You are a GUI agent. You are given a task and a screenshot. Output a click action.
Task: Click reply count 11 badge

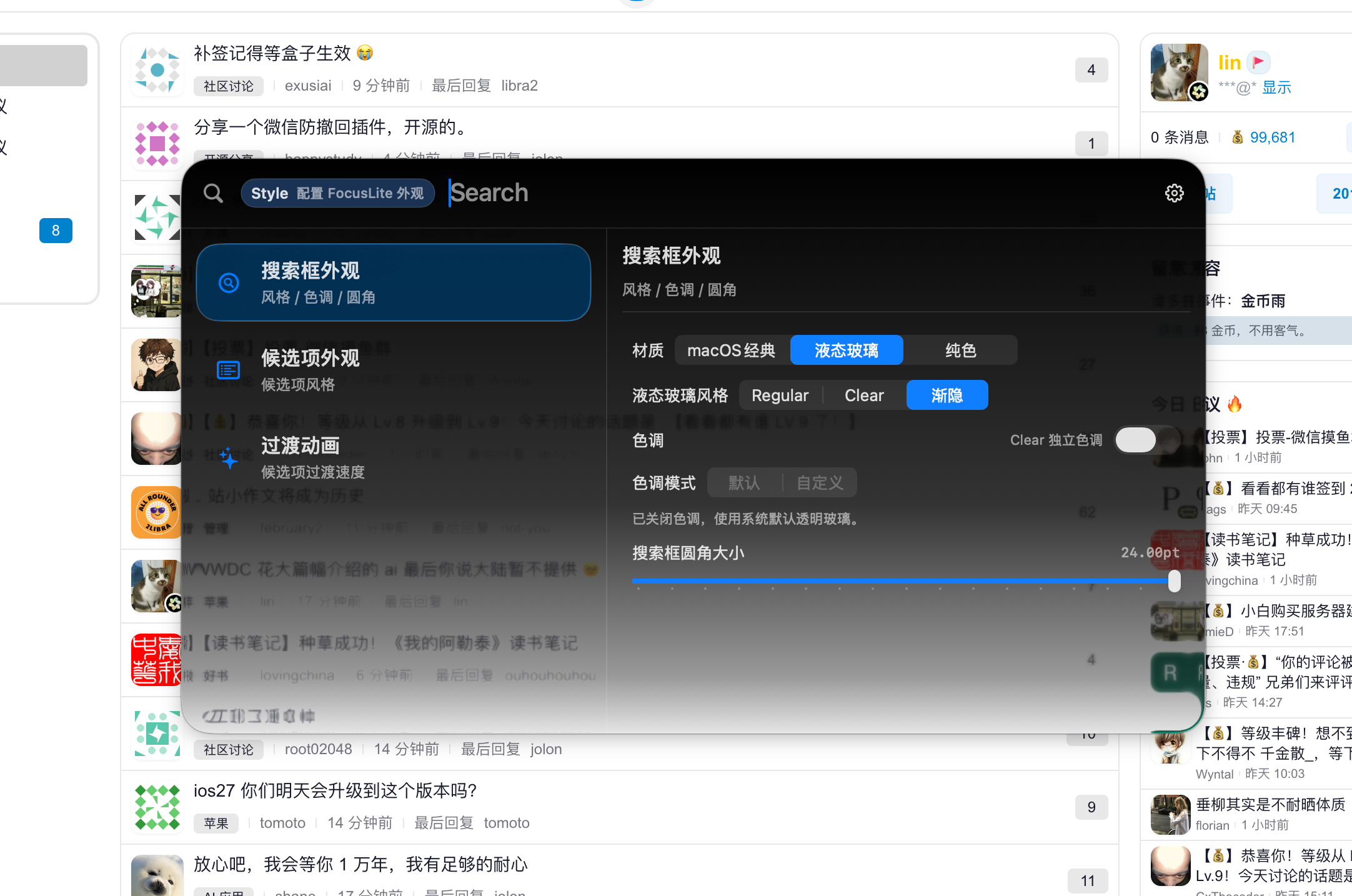tap(1088, 881)
